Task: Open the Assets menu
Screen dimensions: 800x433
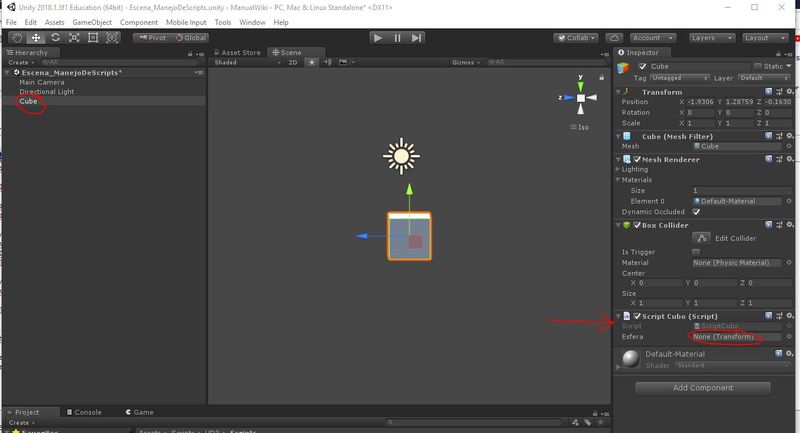Action: 55,22
